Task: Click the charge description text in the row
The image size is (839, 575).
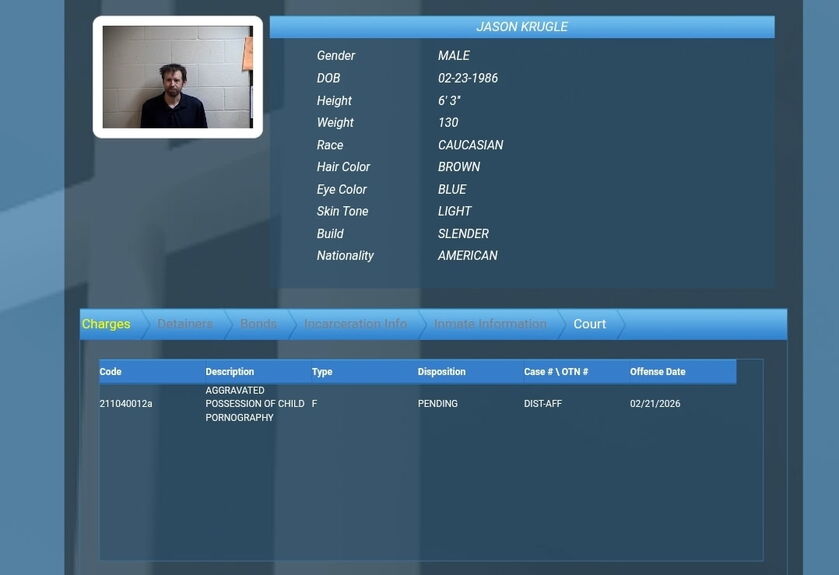Action: point(255,404)
